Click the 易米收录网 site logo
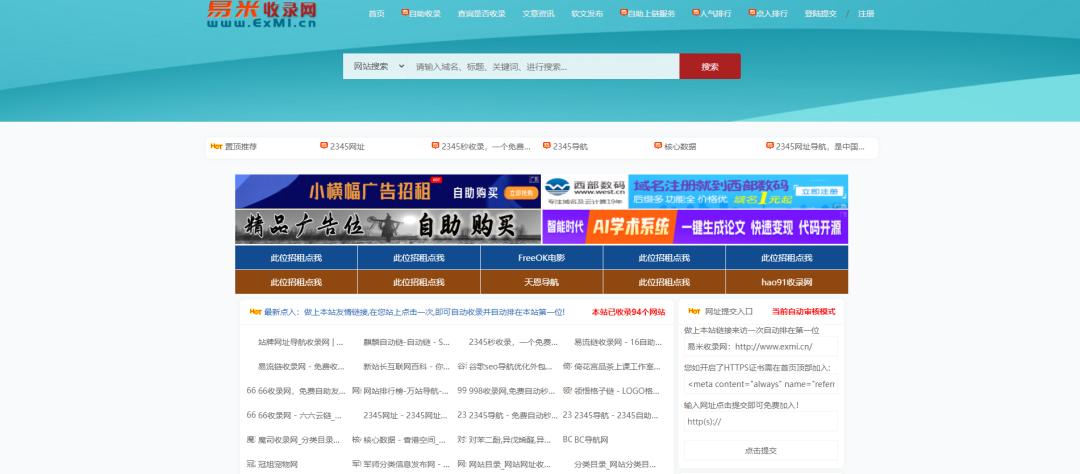Image resolution: width=1080 pixels, height=474 pixels. point(262,14)
